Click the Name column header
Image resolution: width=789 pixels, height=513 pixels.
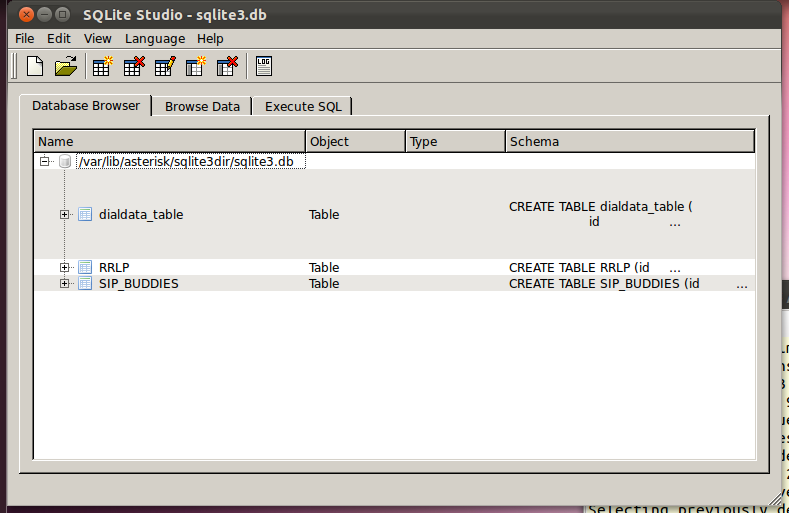click(169, 141)
